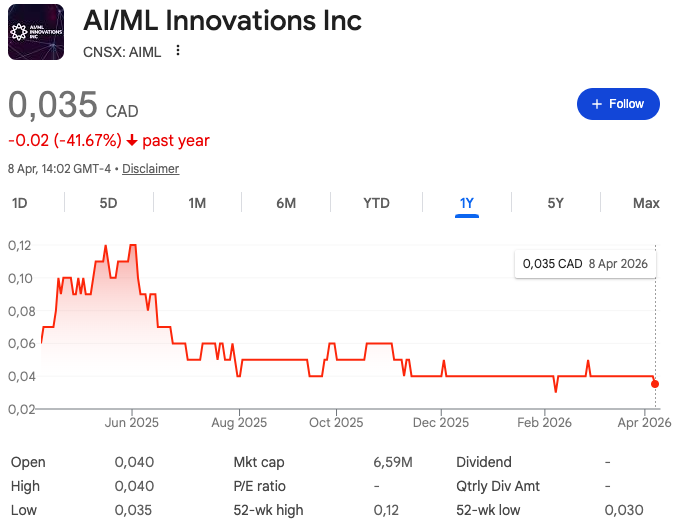Open the Disclaimer link
This screenshot has height=526, width=676.
[151, 169]
